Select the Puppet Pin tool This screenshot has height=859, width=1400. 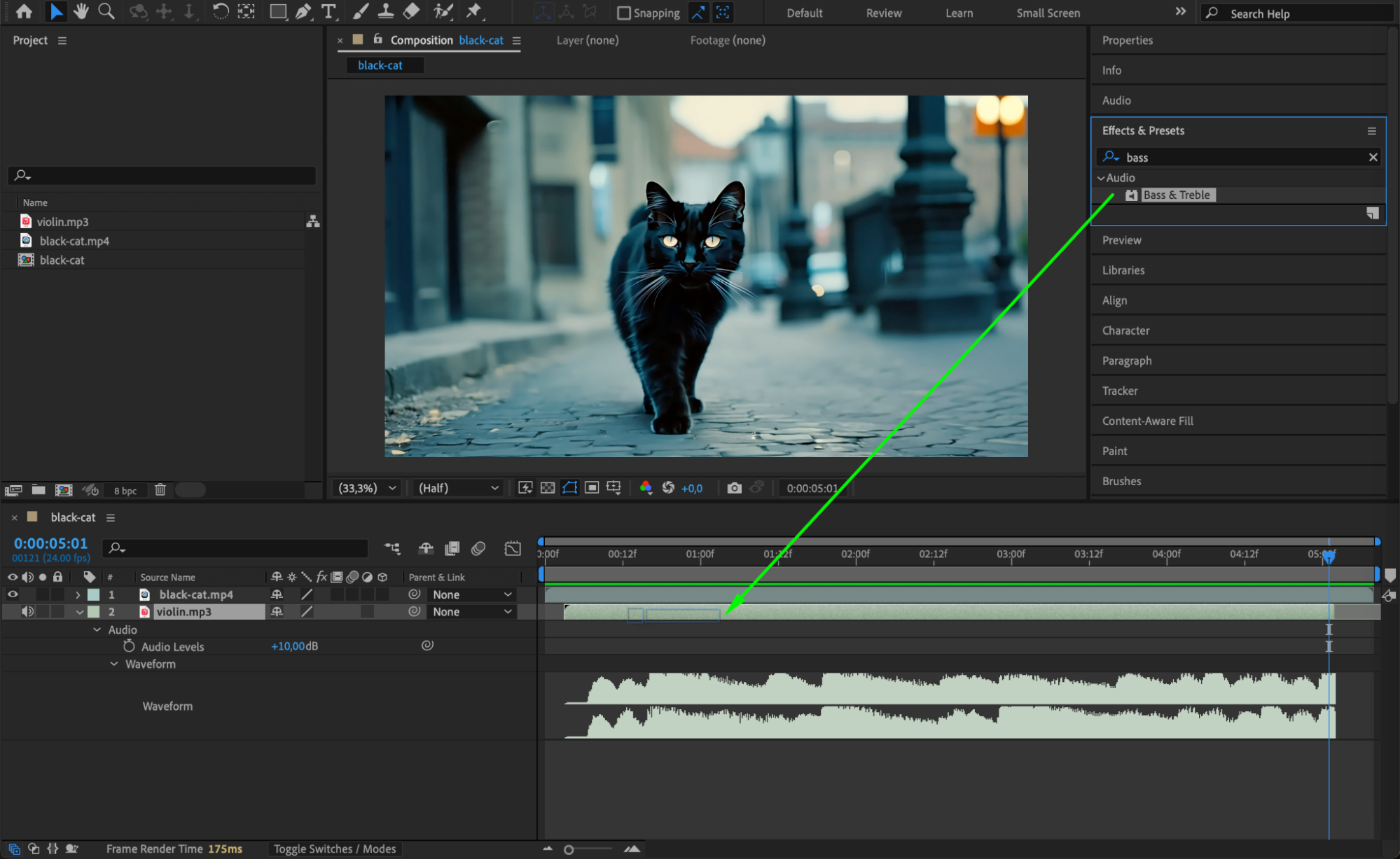pyautogui.click(x=474, y=11)
